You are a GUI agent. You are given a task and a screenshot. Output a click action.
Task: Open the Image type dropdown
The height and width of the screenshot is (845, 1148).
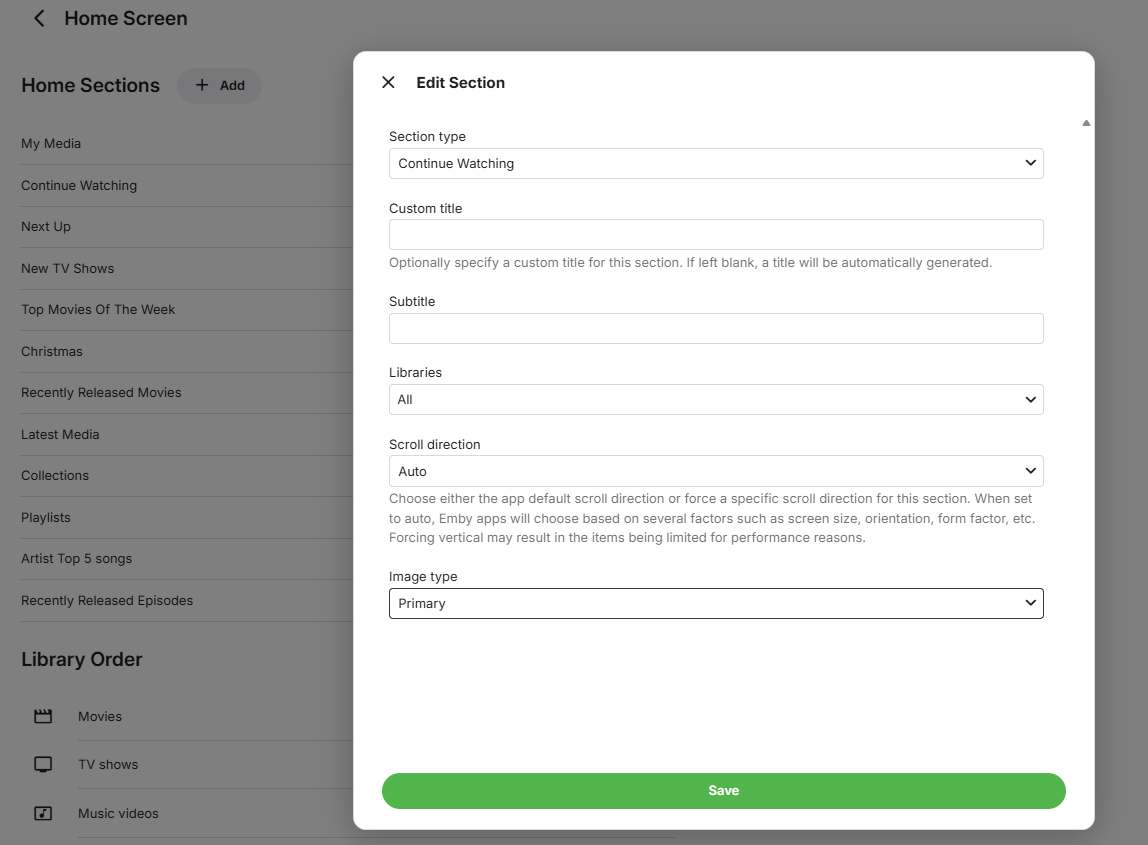715,603
